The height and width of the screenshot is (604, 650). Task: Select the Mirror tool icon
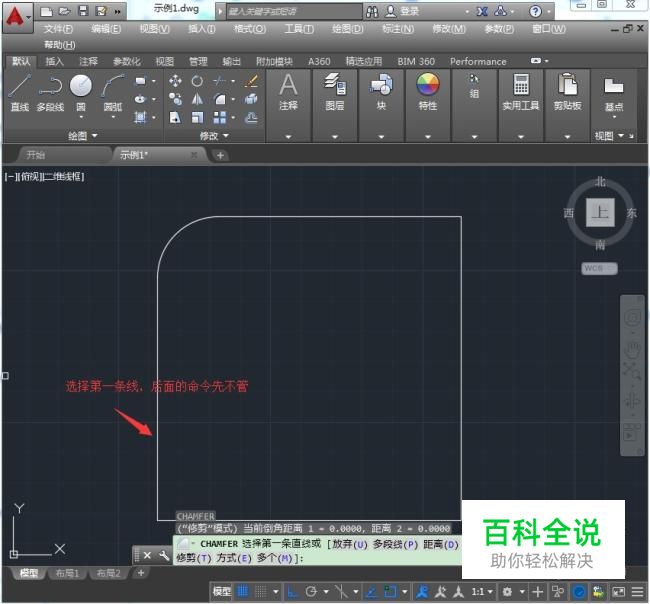click(197, 99)
